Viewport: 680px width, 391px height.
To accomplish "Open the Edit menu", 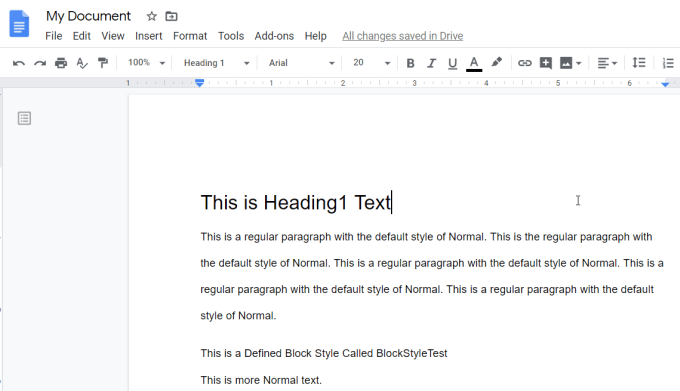I will 82,36.
